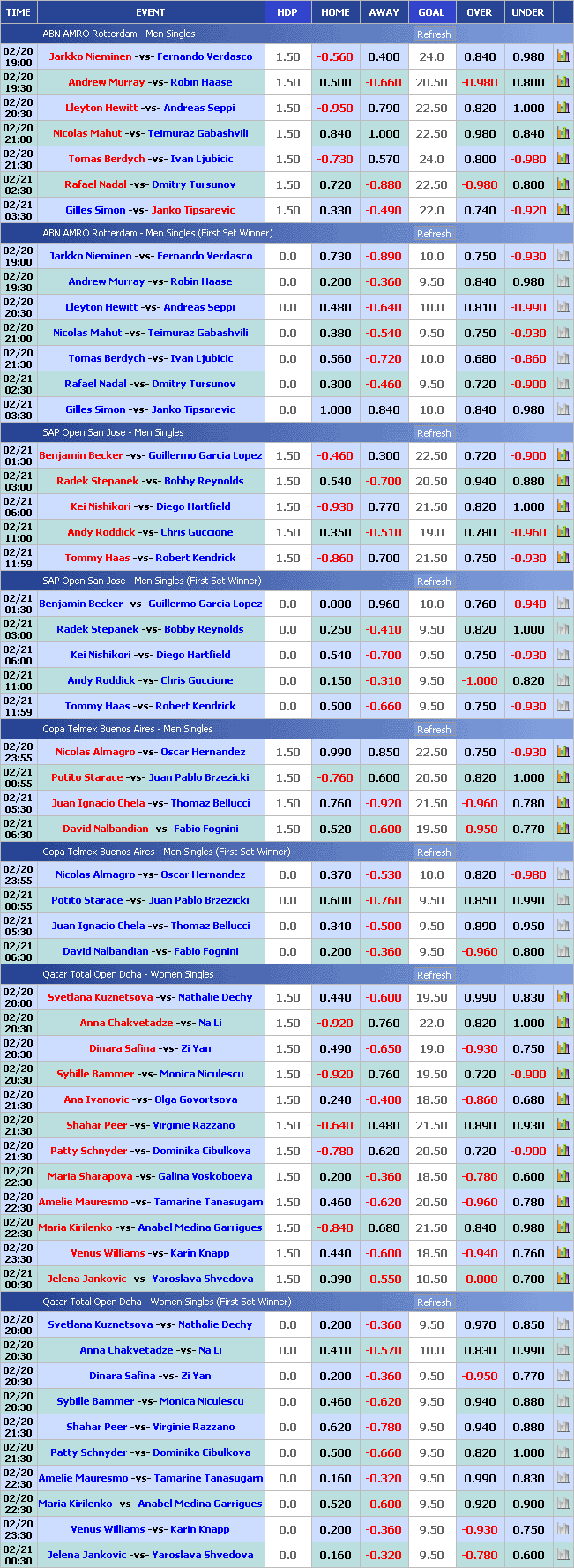Refresh Copa Telmex Buenos Aires First Set Winner section

(x=433, y=852)
